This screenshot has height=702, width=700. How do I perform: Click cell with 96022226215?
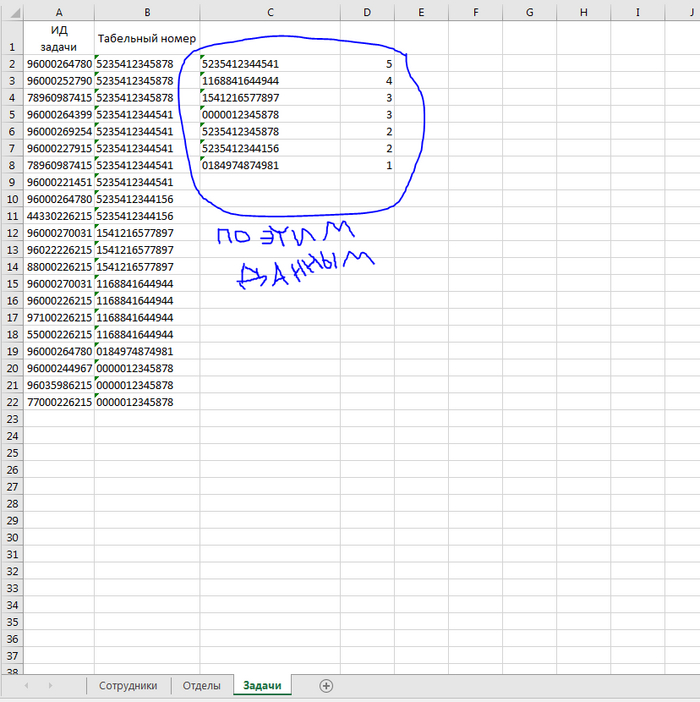point(59,250)
